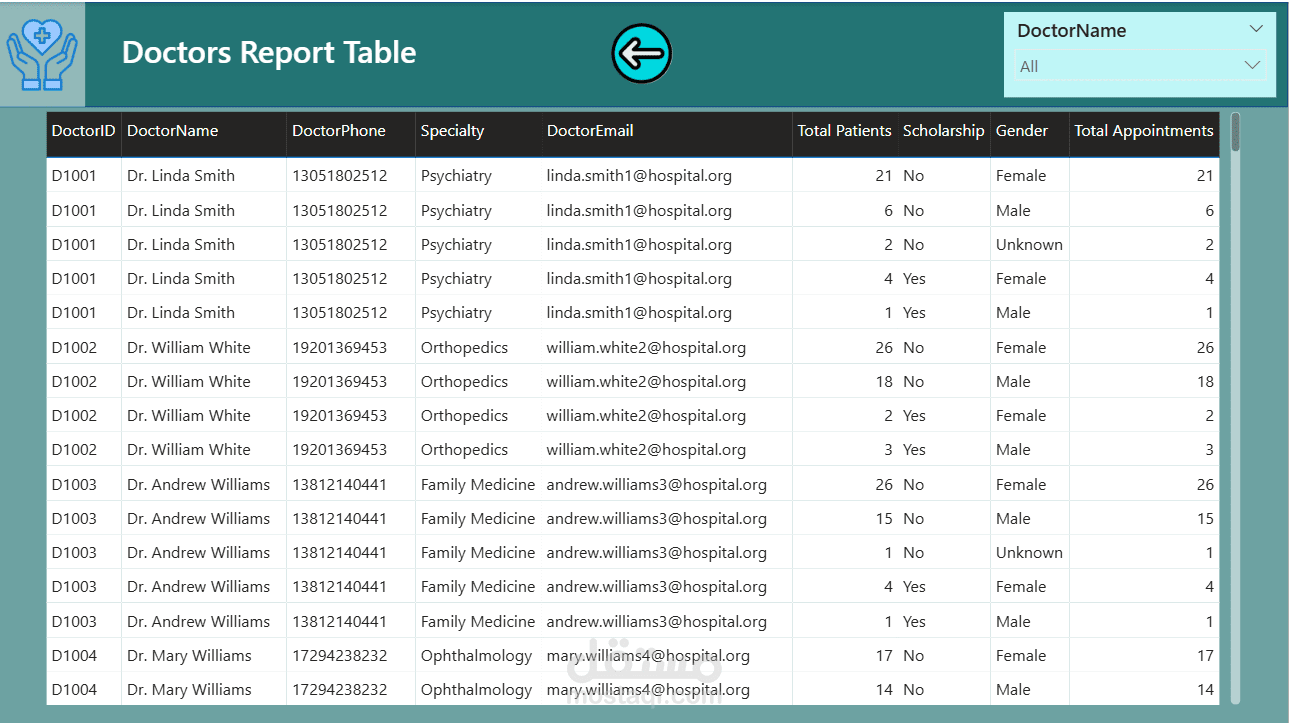Select Family Medicine in Andrew Williams 15-patient row
Screen dimensions: 1289x723
[x=477, y=519]
